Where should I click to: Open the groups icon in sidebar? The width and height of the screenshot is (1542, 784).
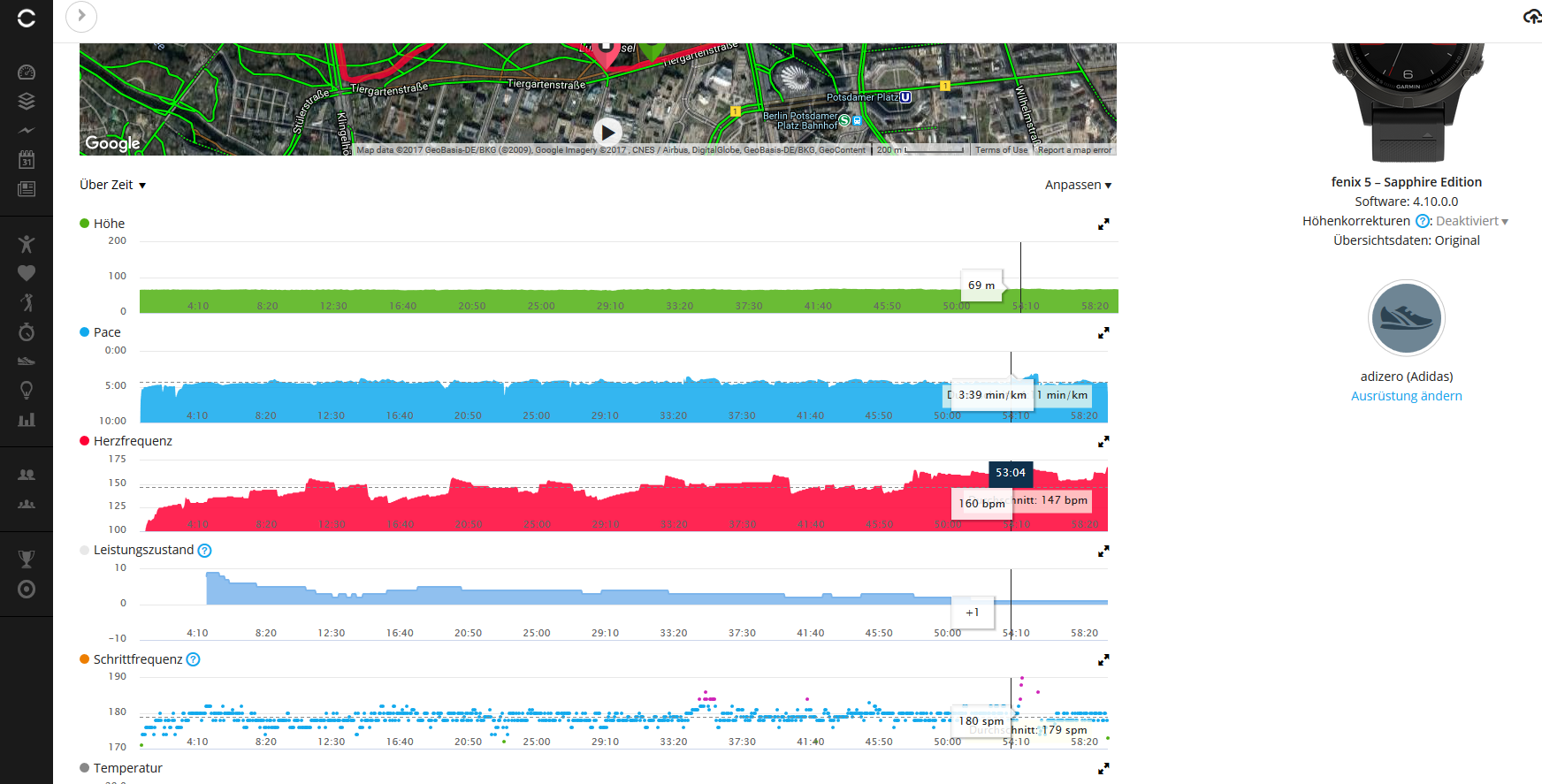[27, 504]
